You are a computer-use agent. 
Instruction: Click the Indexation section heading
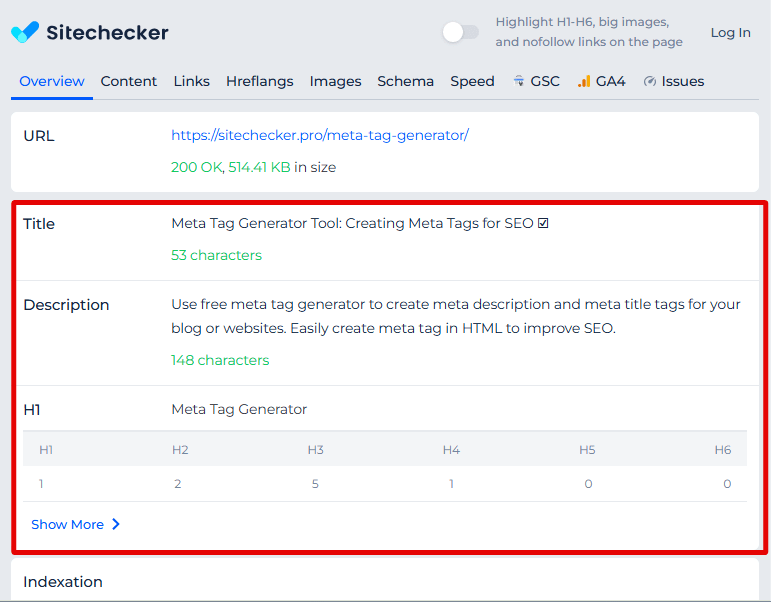coord(63,582)
